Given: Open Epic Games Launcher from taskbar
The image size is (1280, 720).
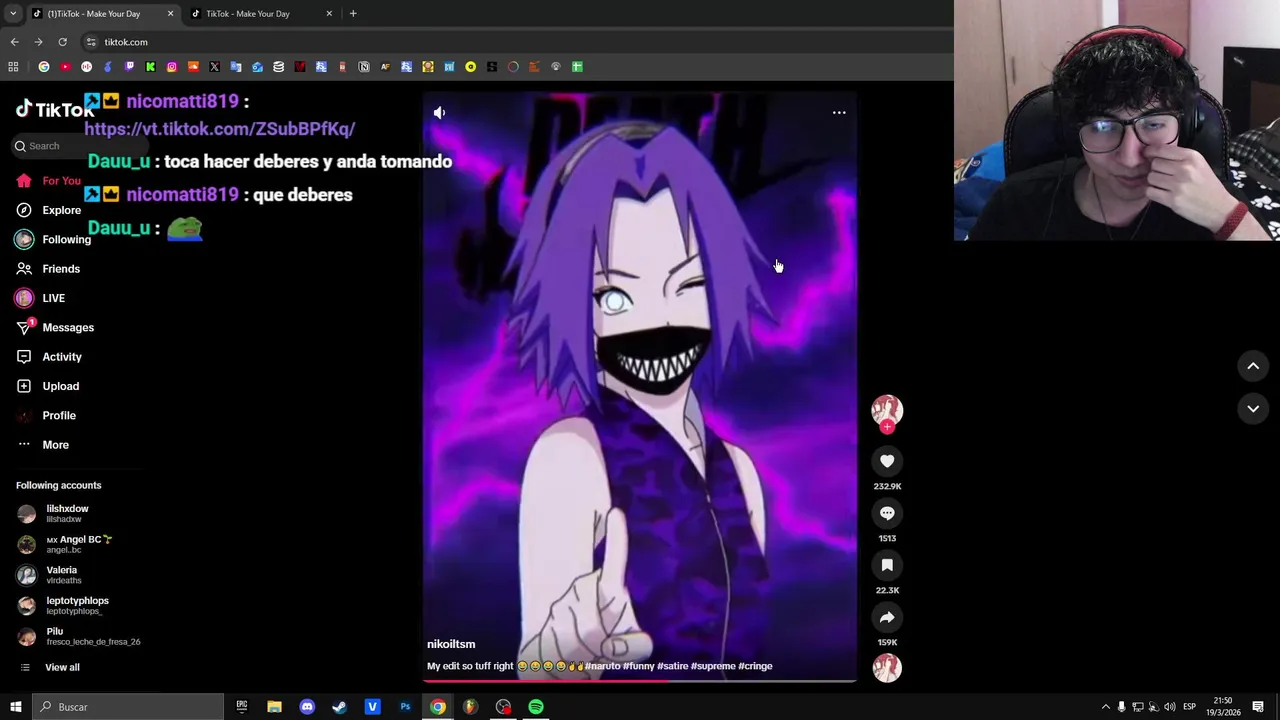Looking at the screenshot, I should point(241,707).
